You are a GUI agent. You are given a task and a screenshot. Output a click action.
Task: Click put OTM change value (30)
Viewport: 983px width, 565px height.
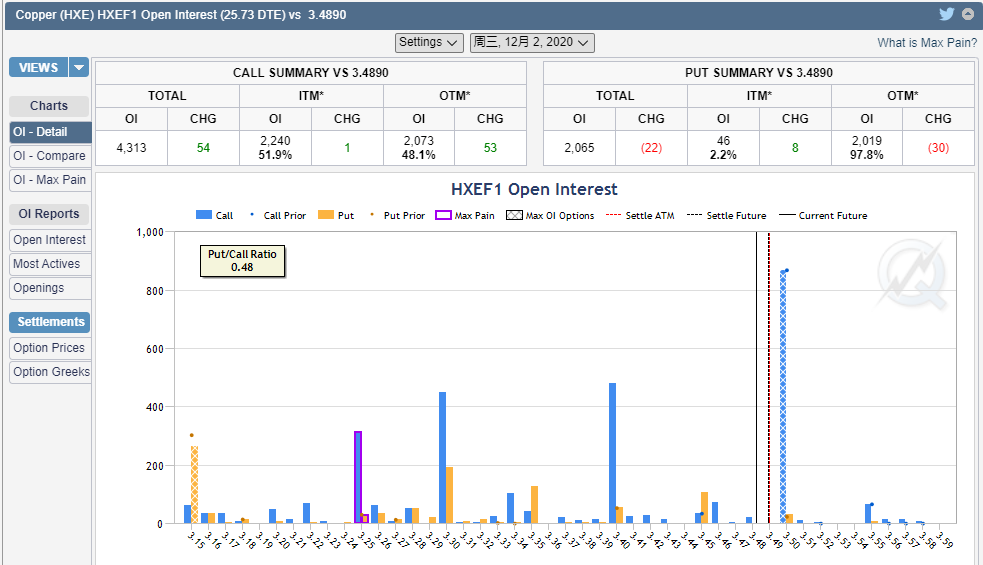(x=938, y=148)
